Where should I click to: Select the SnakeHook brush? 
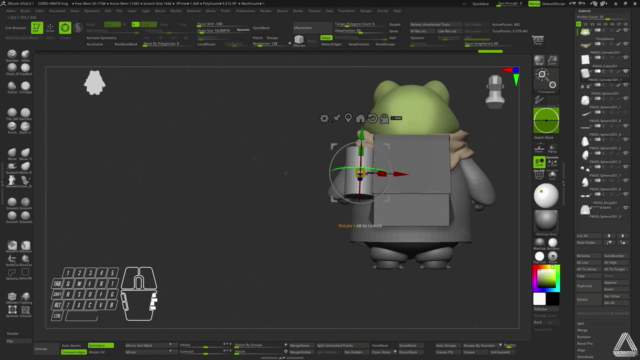[12, 167]
